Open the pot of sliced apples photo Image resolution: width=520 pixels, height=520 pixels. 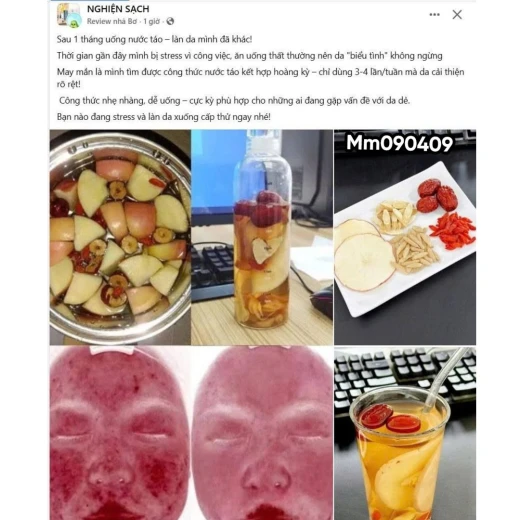pyautogui.click(x=120, y=237)
